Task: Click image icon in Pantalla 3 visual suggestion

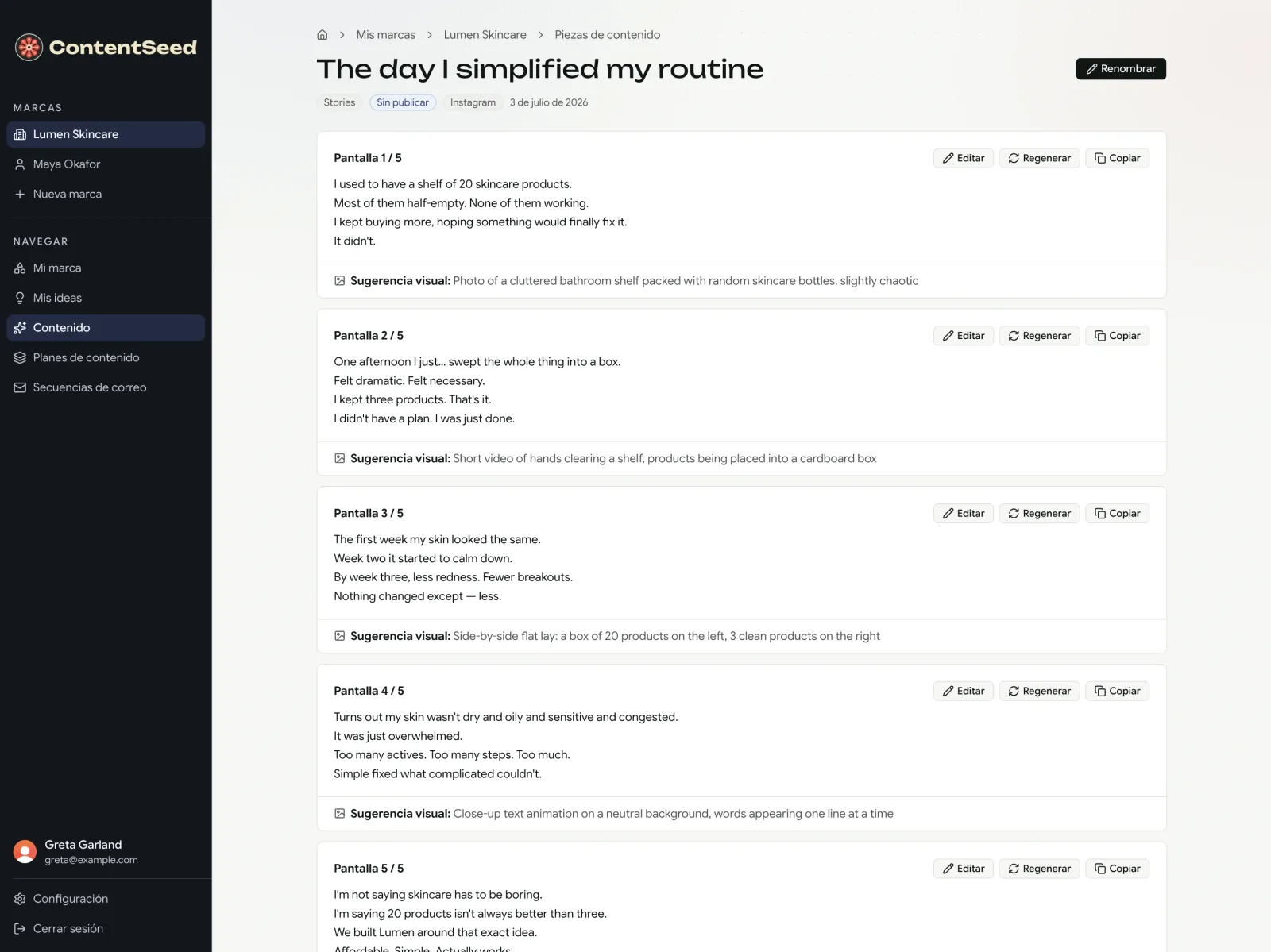Action: click(x=340, y=636)
